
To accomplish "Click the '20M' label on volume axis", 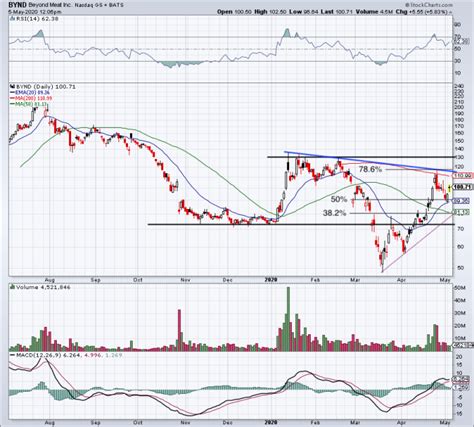I will (x=460, y=326).
